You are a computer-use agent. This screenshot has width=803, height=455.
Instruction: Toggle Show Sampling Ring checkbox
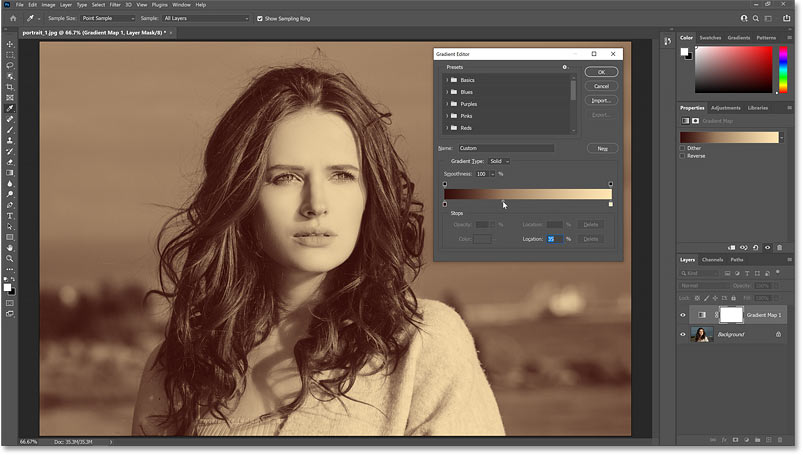pyautogui.click(x=260, y=18)
